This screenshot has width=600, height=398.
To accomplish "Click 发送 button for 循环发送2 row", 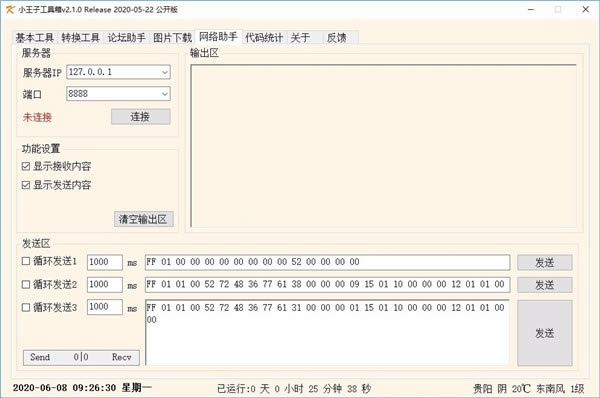I will point(545,285).
